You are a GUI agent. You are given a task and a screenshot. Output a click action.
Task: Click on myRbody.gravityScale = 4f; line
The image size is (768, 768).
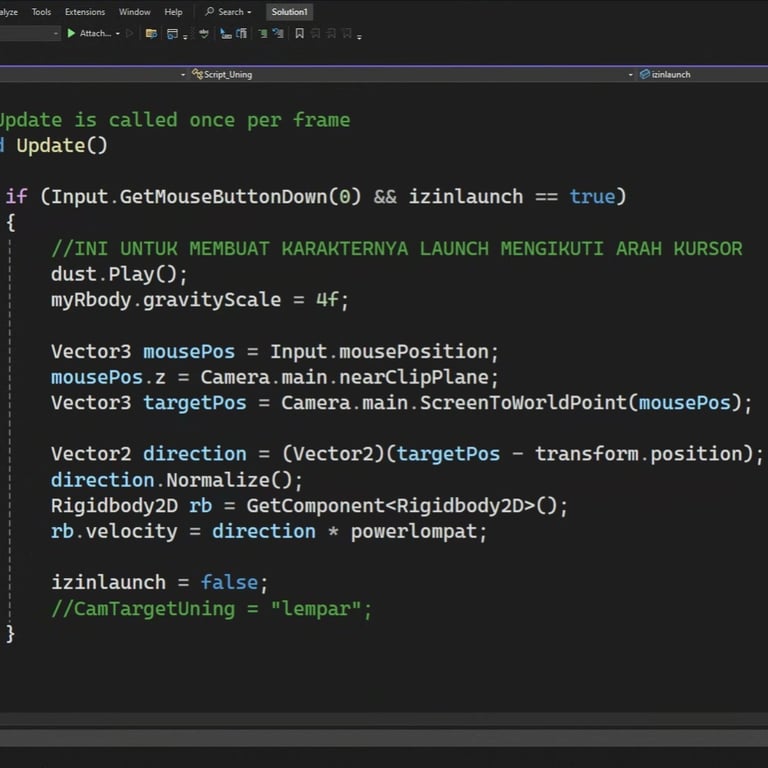click(x=200, y=300)
